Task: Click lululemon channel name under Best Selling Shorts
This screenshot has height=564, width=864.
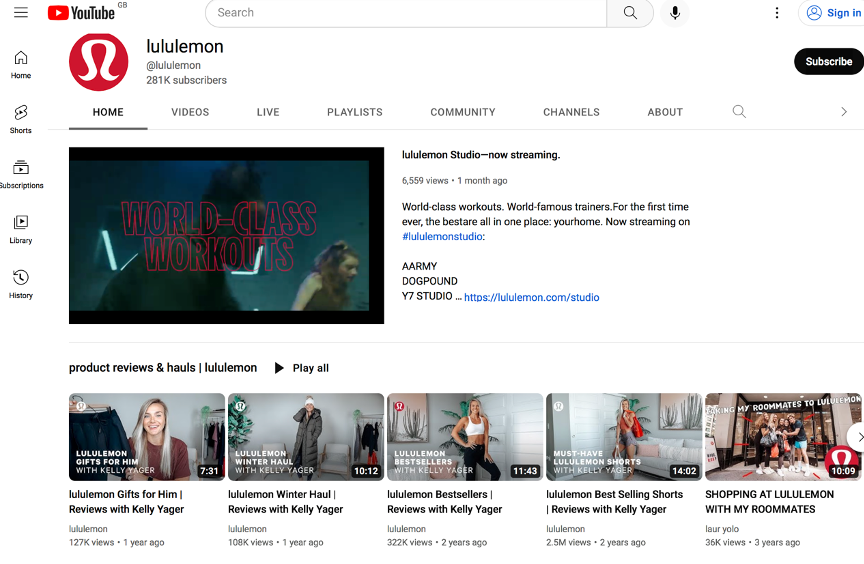Action: [x=565, y=529]
